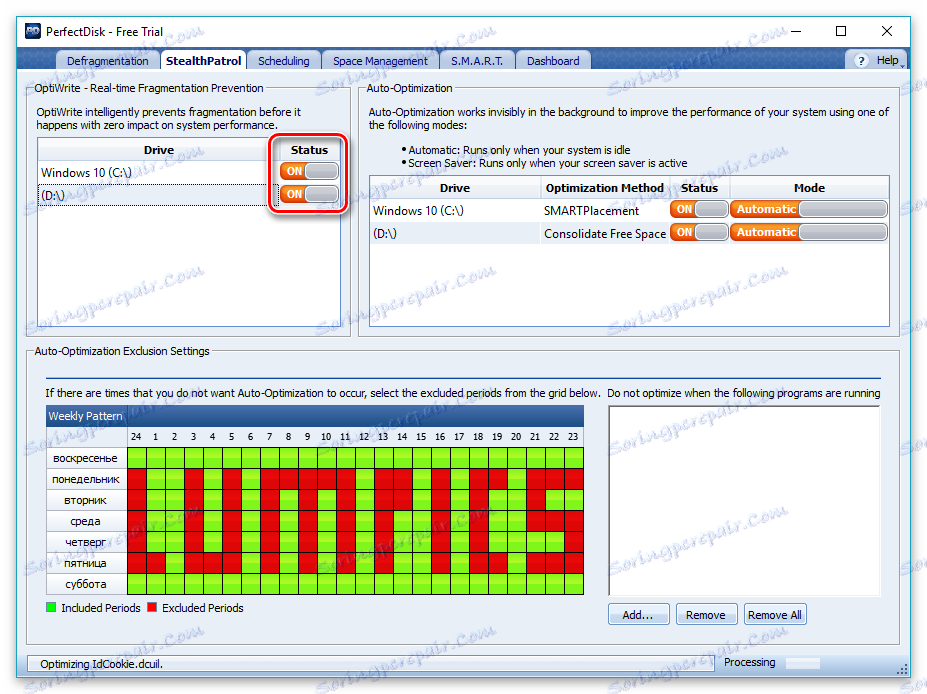The image size is (927, 694).
Task: Select the понедельник row label
Action: [x=86, y=479]
